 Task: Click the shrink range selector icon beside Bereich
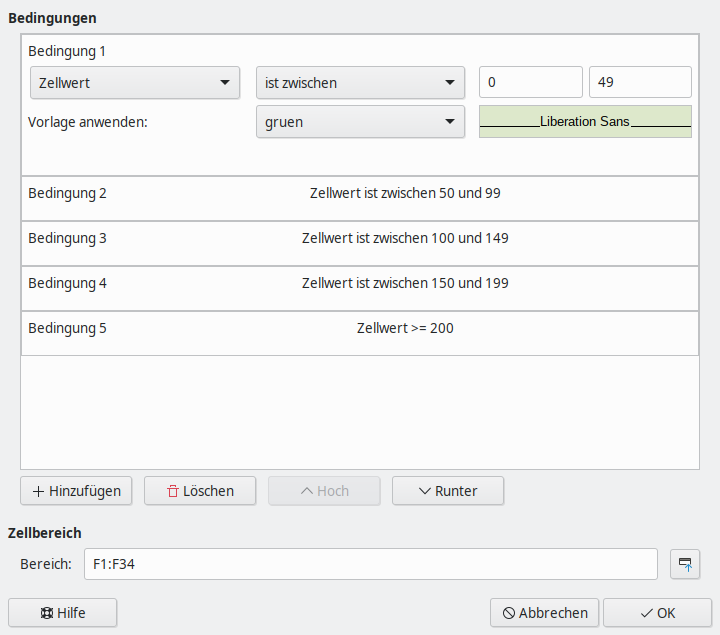tap(685, 564)
